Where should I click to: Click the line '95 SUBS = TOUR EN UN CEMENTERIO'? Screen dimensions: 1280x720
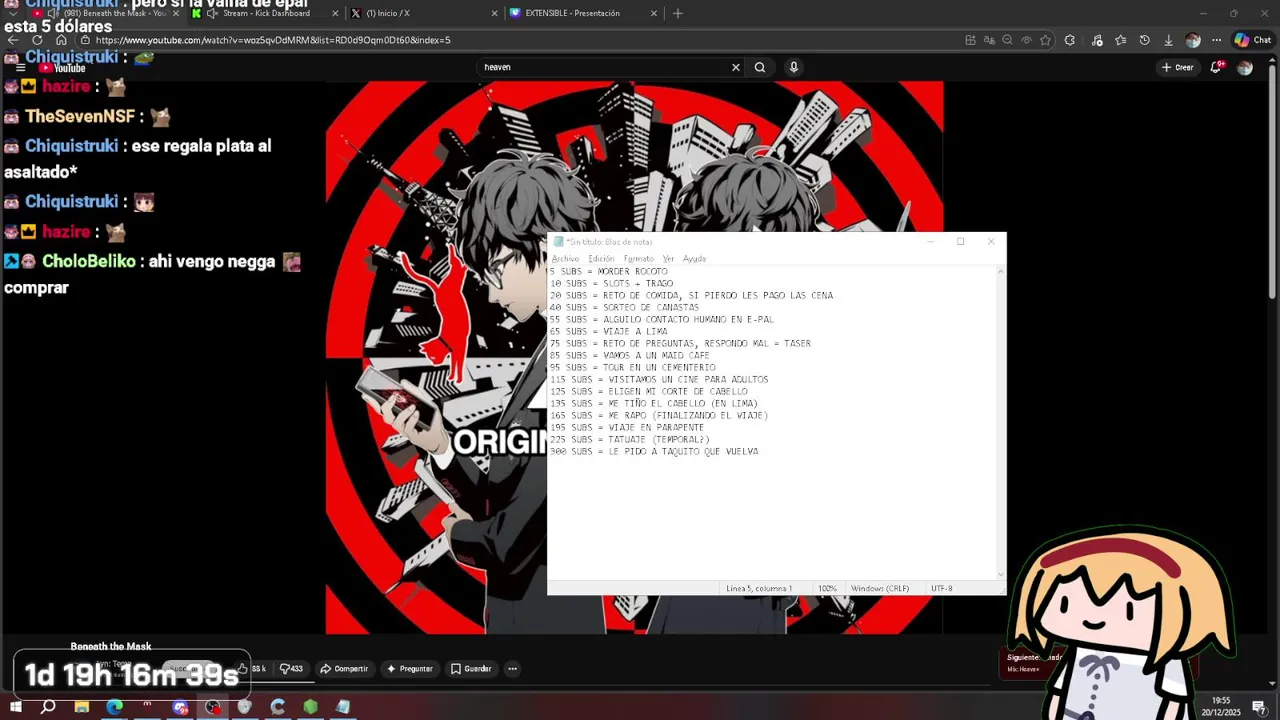point(632,367)
